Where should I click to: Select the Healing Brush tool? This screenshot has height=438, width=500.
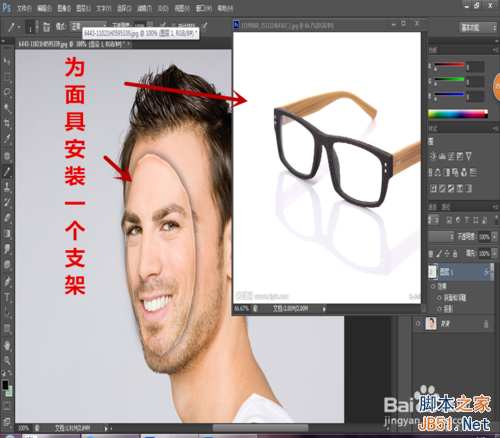(7, 156)
